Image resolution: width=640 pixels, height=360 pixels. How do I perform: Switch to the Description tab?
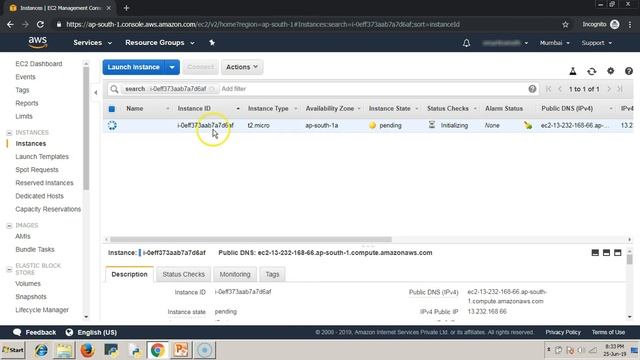point(129,274)
